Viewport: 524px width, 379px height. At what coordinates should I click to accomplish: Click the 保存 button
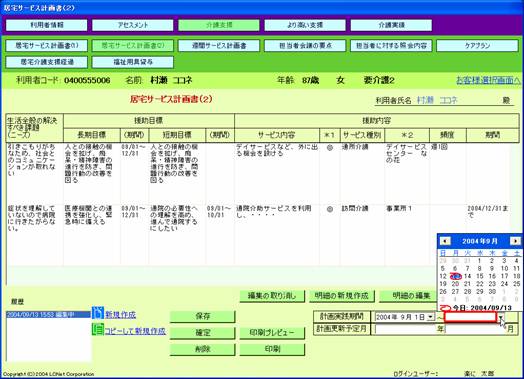pos(203,317)
